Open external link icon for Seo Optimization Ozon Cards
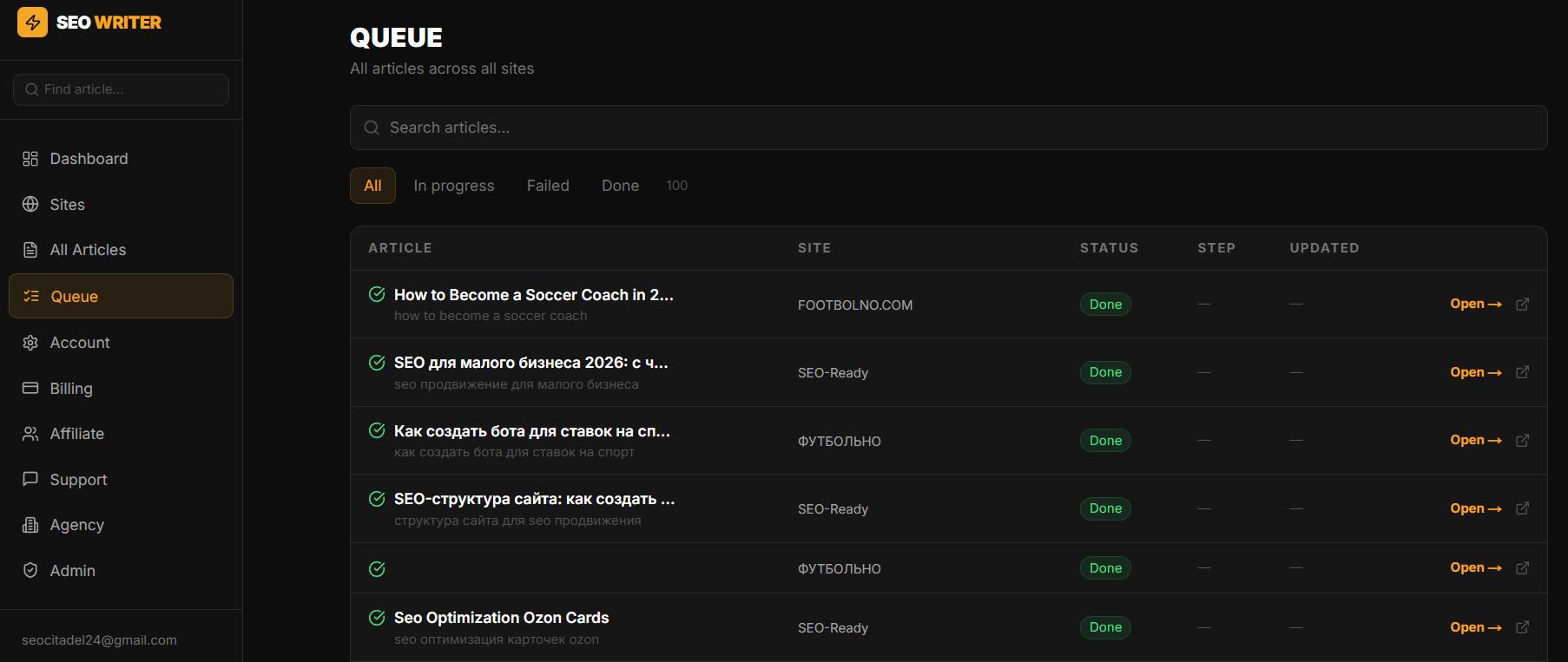 1522,627
